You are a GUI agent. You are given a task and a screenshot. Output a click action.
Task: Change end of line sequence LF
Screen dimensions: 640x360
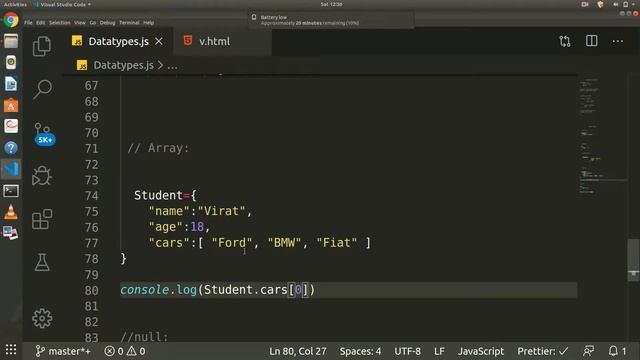[439, 351]
